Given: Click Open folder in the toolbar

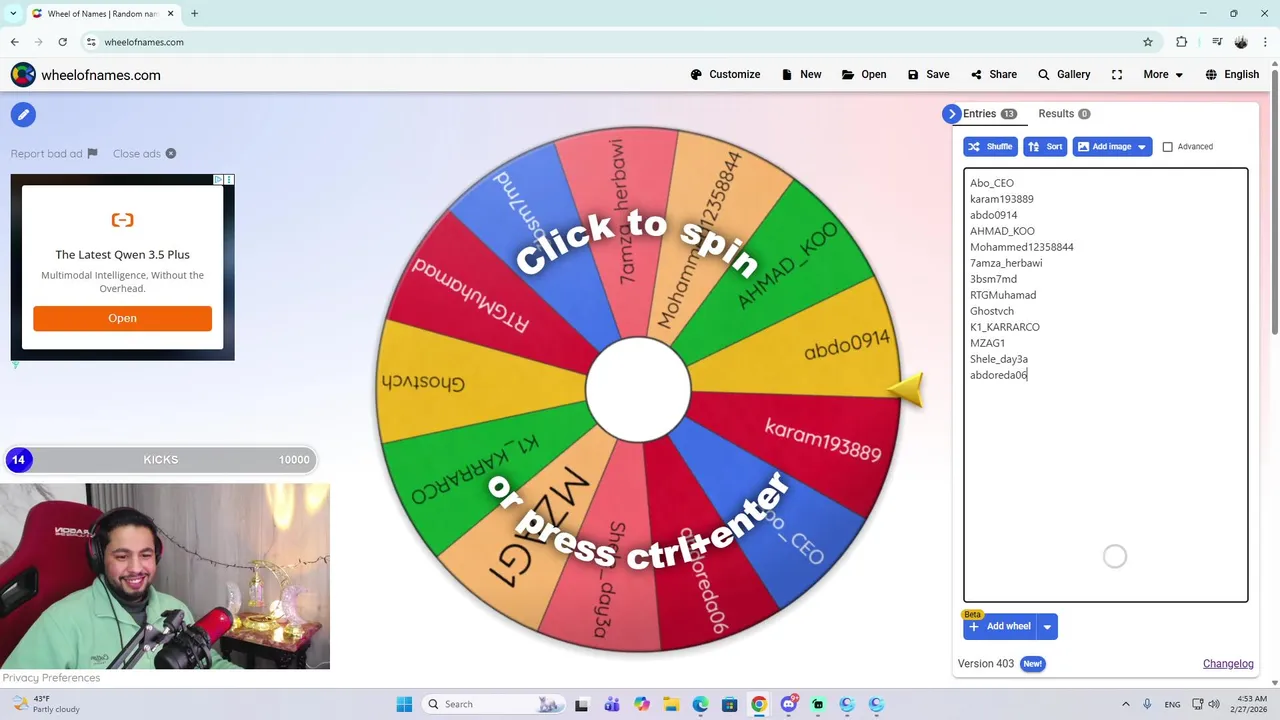Looking at the screenshot, I should pyautogui.click(x=864, y=74).
